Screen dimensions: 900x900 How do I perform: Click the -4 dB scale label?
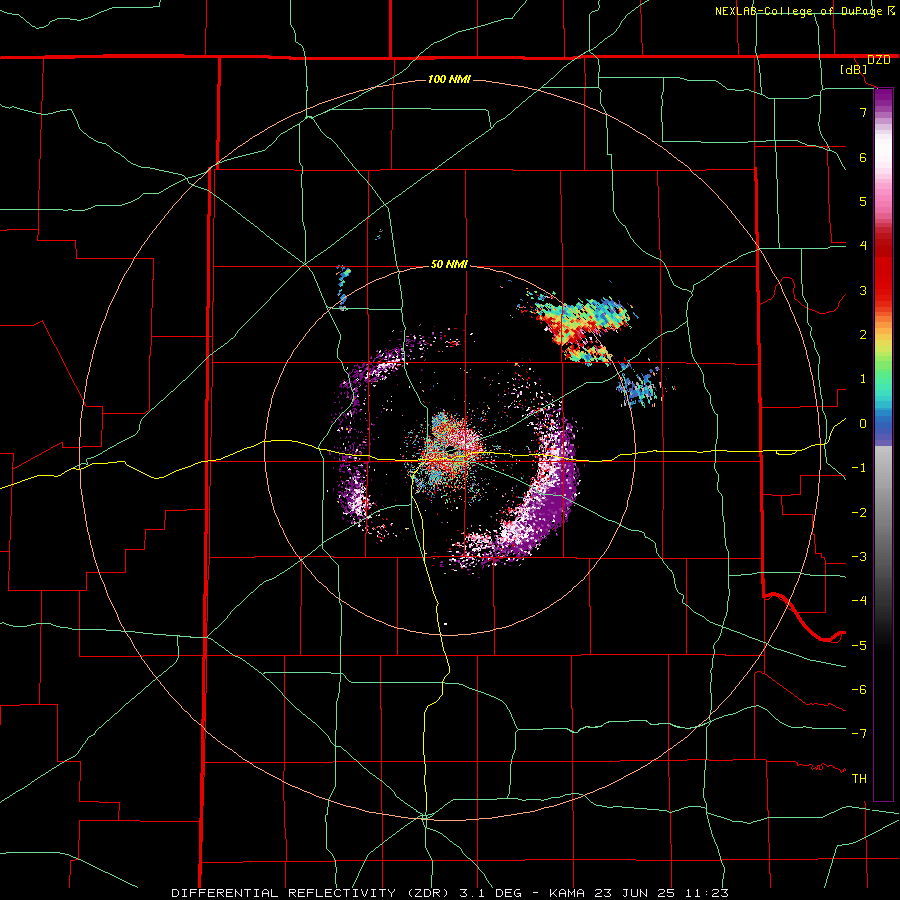tap(859, 601)
